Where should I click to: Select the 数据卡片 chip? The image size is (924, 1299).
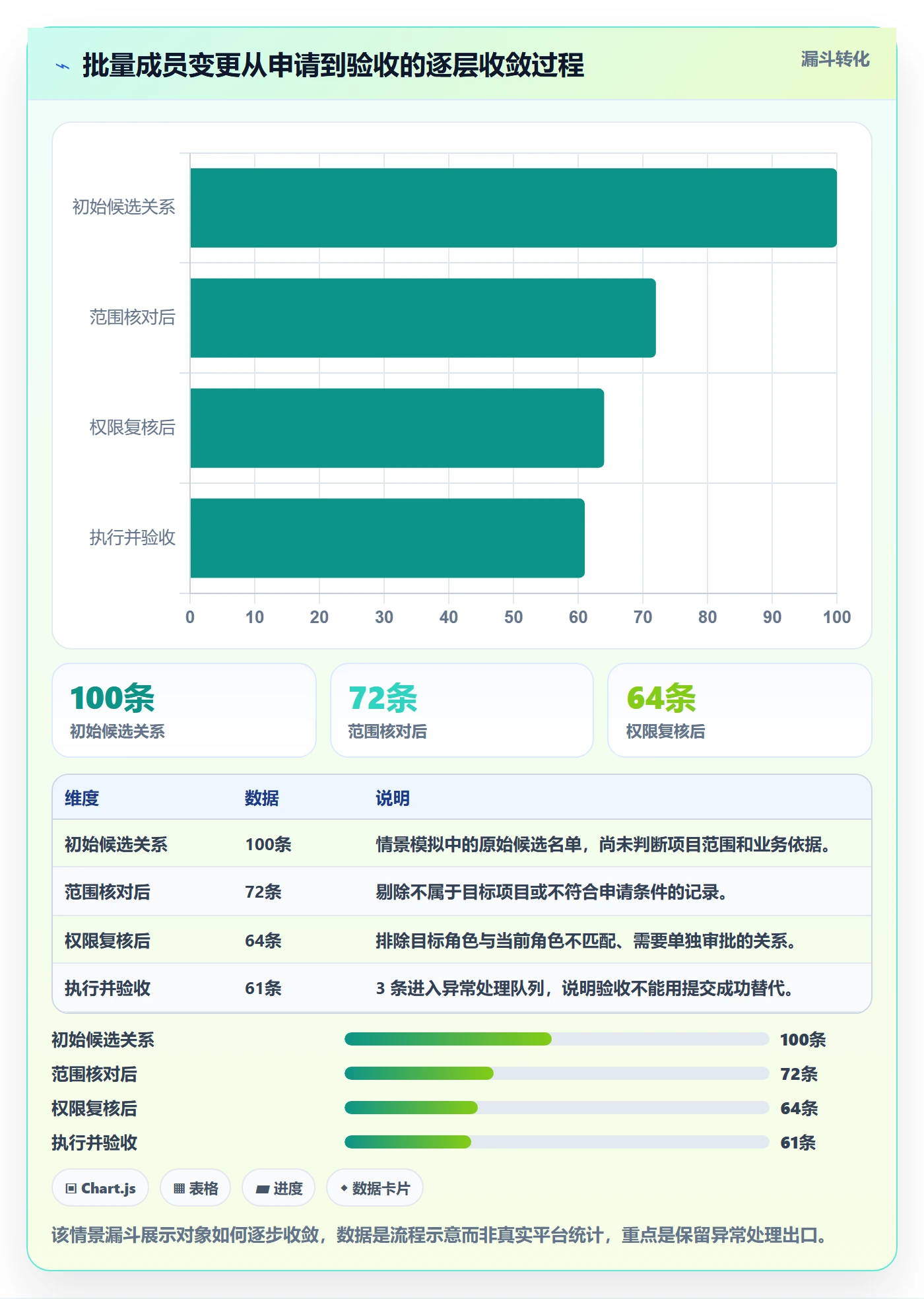(x=375, y=1188)
